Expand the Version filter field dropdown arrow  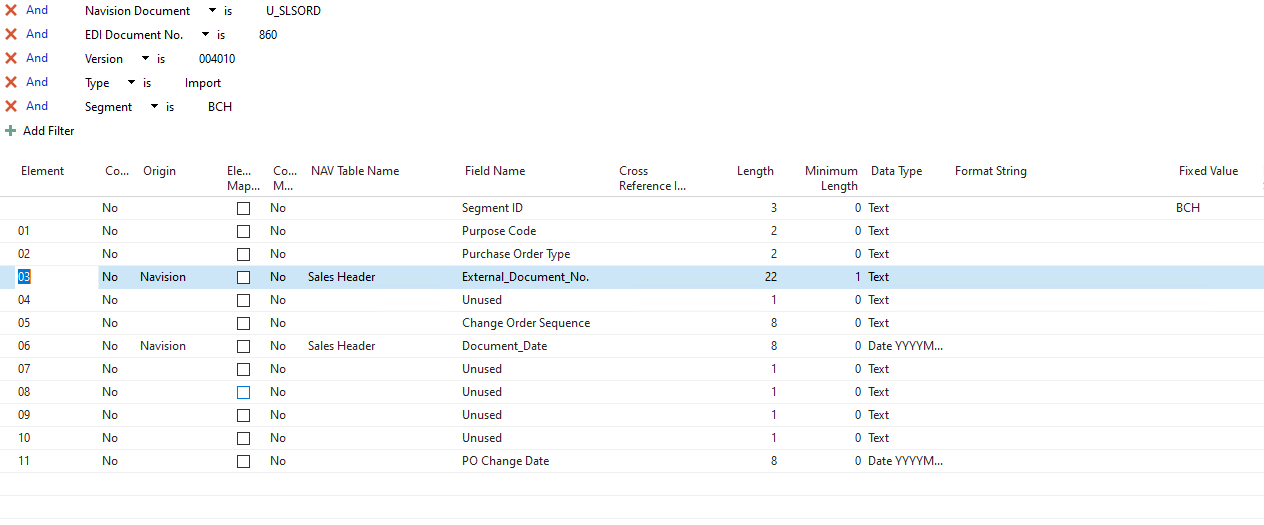click(145, 59)
